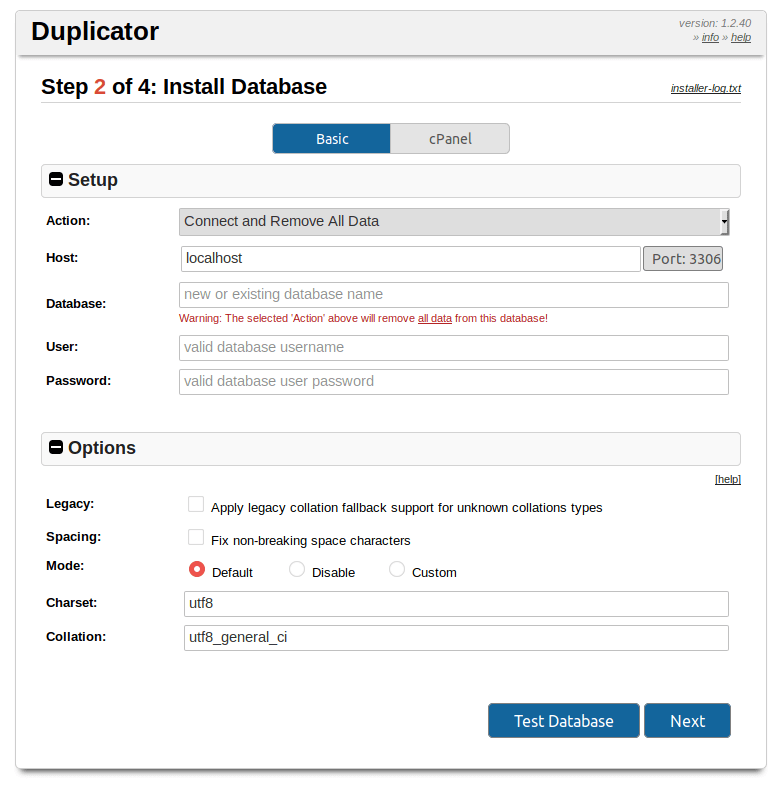Open the Action dropdown list
The height and width of the screenshot is (787, 779).
pos(454,221)
